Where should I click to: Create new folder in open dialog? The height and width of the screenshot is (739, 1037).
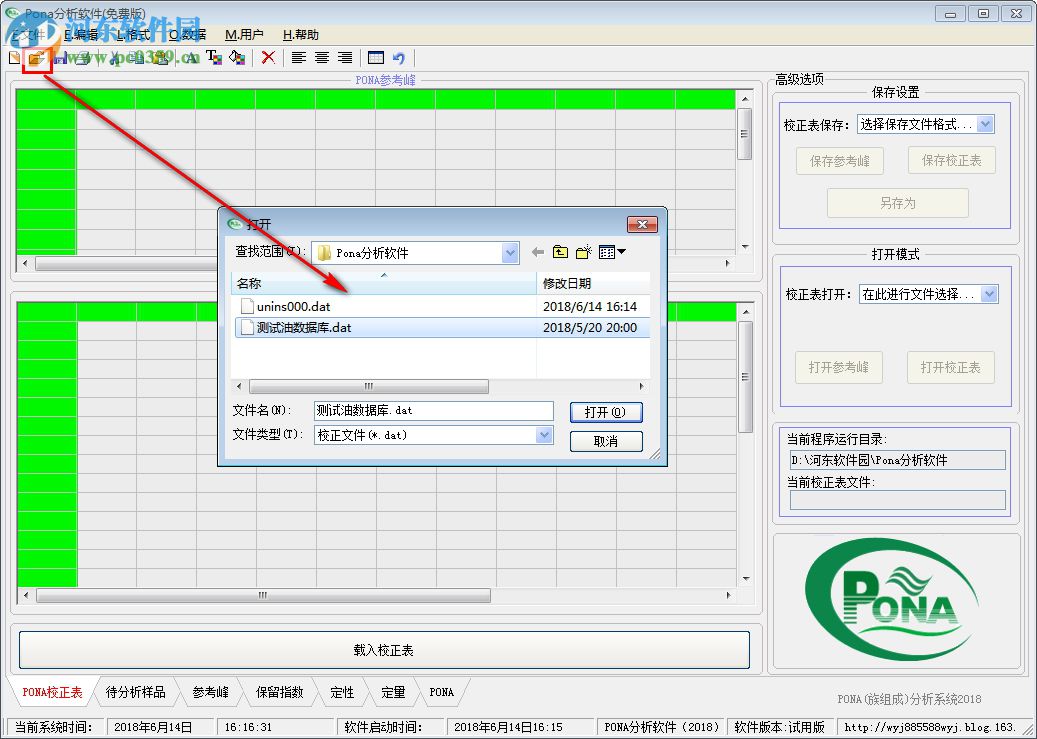click(x=583, y=253)
